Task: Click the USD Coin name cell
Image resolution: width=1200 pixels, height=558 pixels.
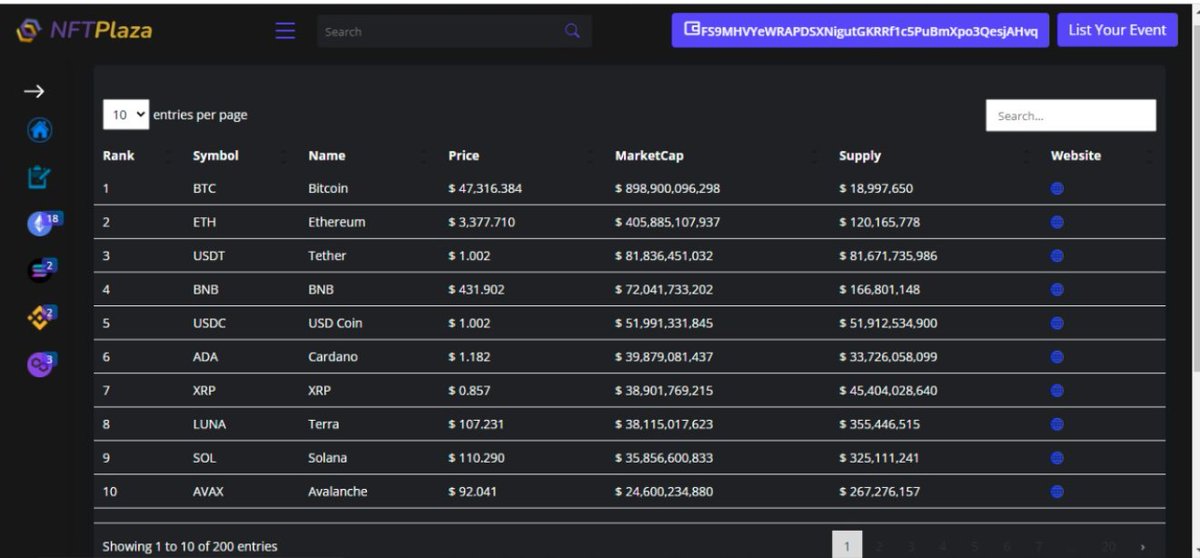Action: (x=336, y=323)
